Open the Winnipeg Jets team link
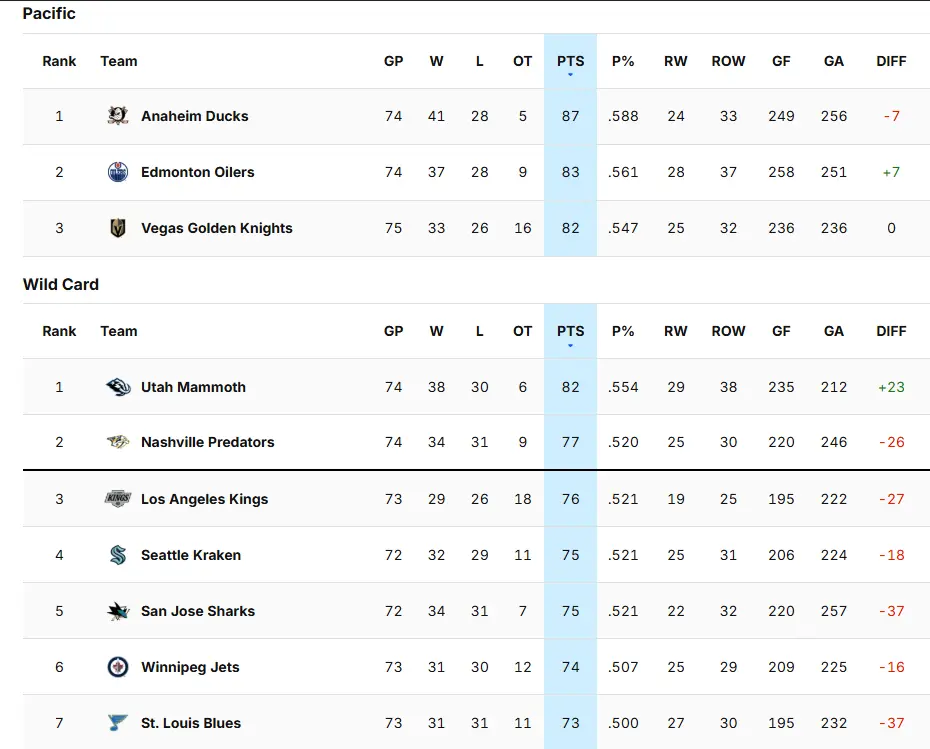Viewport: 930px width, 749px height. [x=190, y=667]
